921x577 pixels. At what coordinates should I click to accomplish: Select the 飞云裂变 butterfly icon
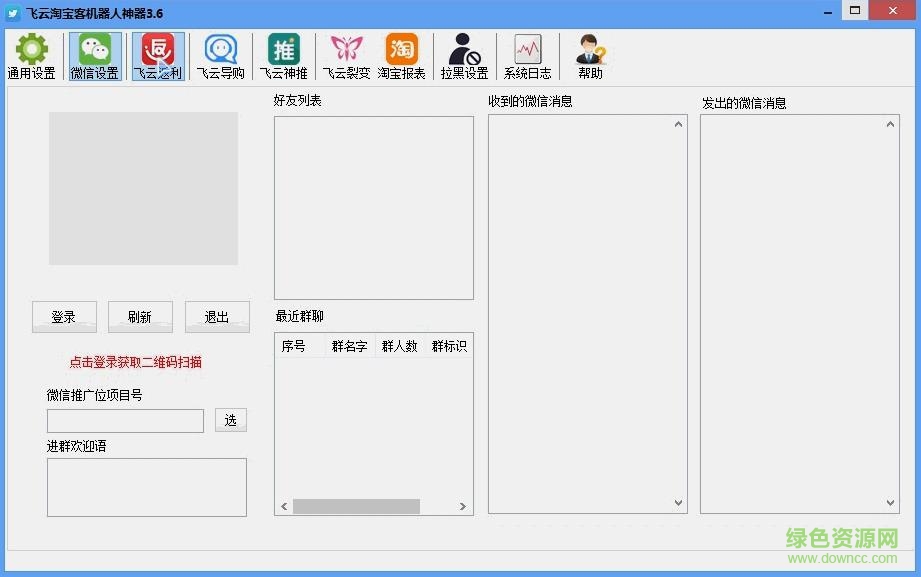[x=345, y=55]
